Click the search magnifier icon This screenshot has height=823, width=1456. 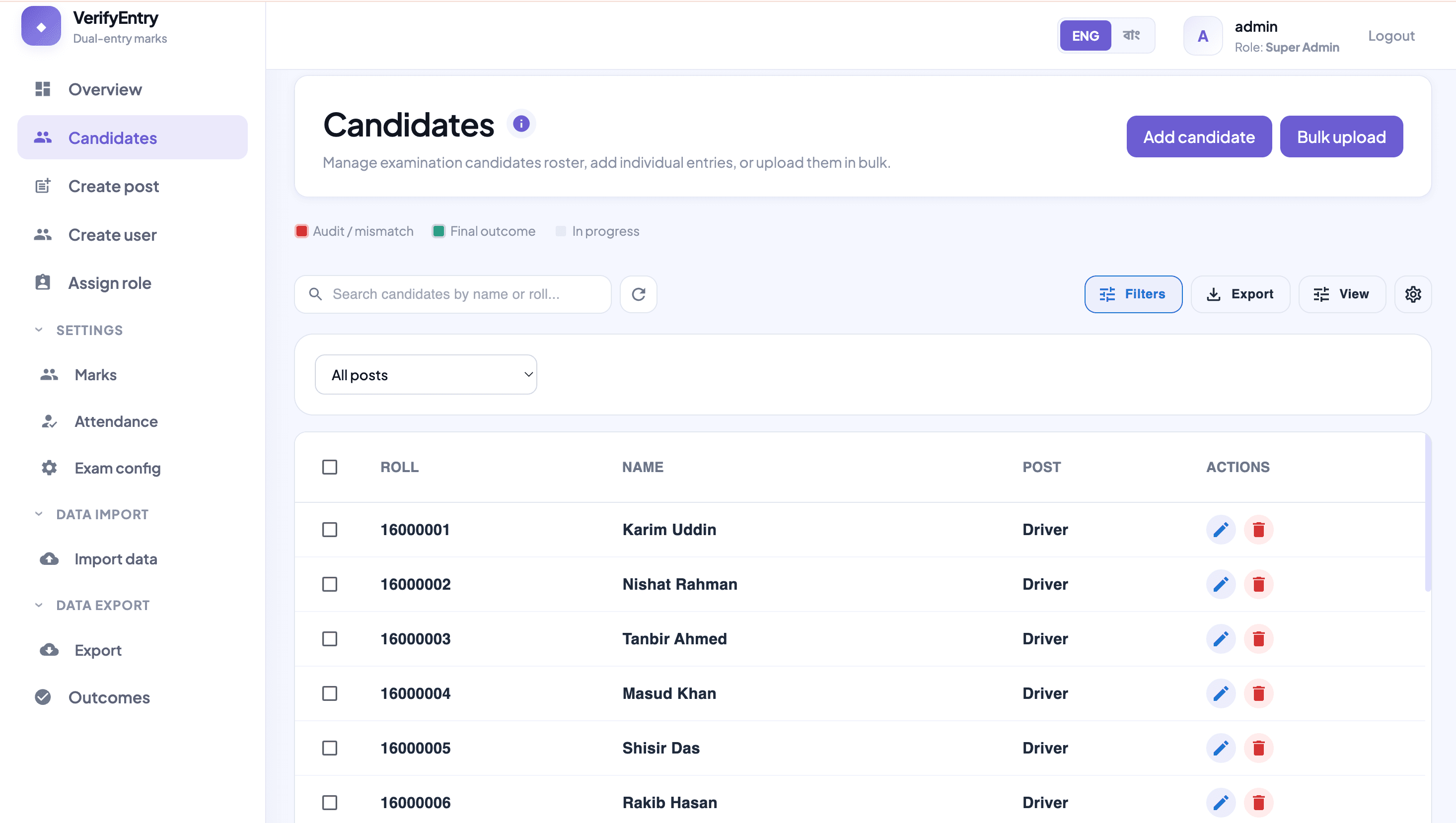point(315,294)
